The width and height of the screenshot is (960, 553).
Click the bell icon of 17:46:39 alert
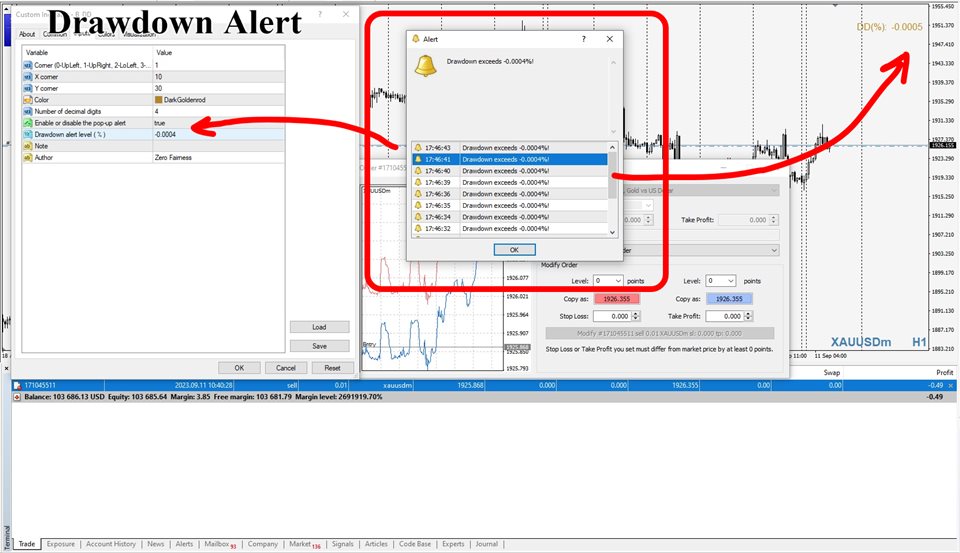418,182
